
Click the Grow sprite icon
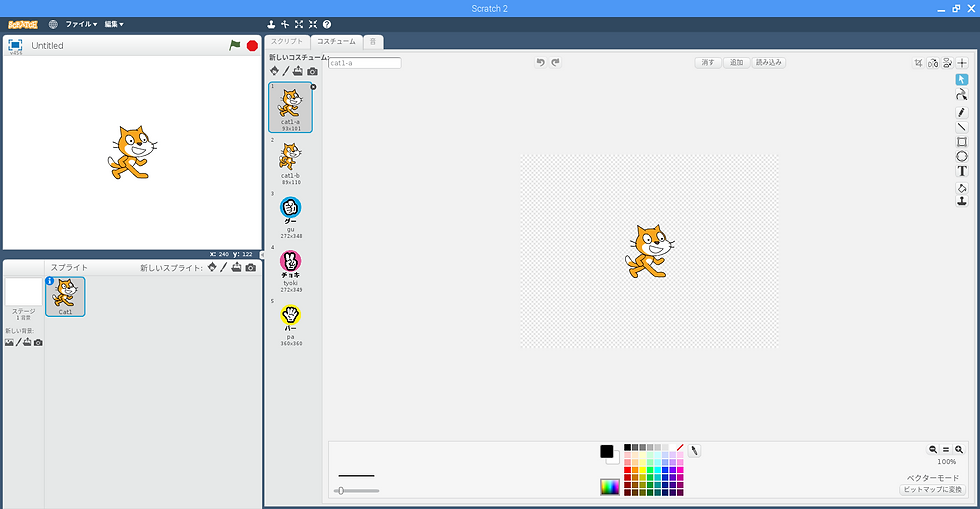point(299,24)
